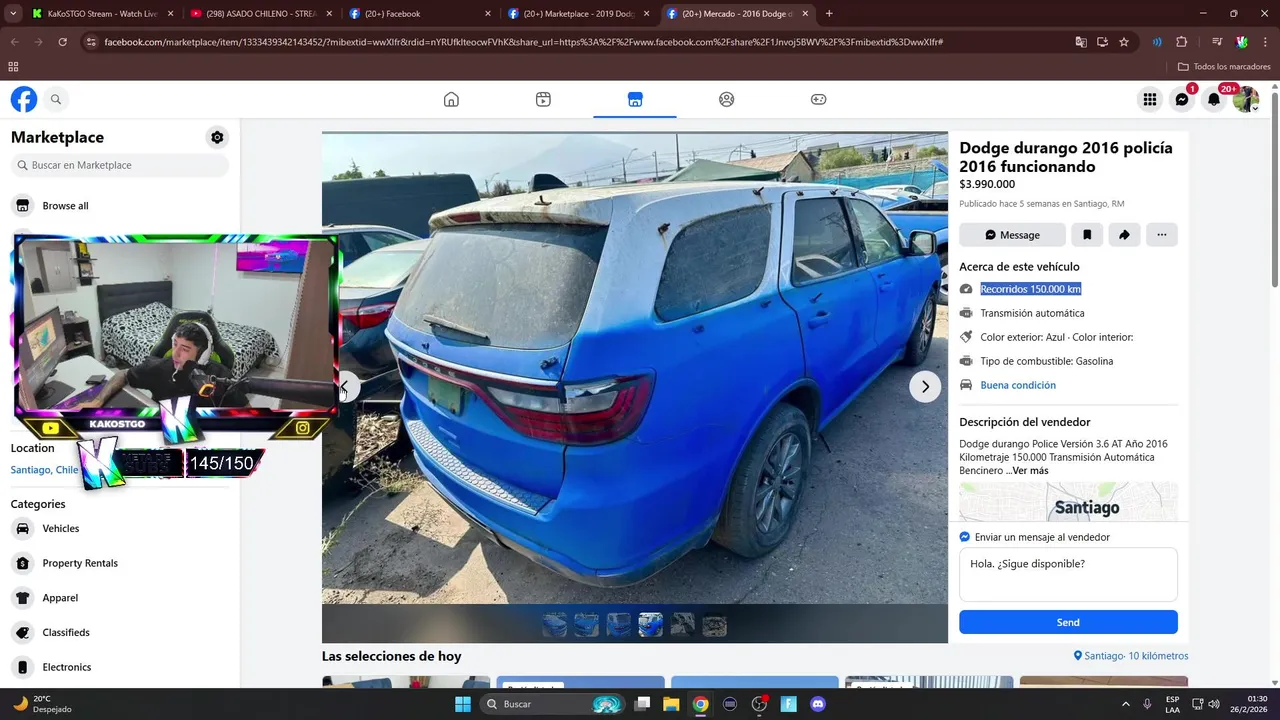Open Classifieds category
The width and height of the screenshot is (1280, 720).
pyautogui.click(x=120, y=633)
